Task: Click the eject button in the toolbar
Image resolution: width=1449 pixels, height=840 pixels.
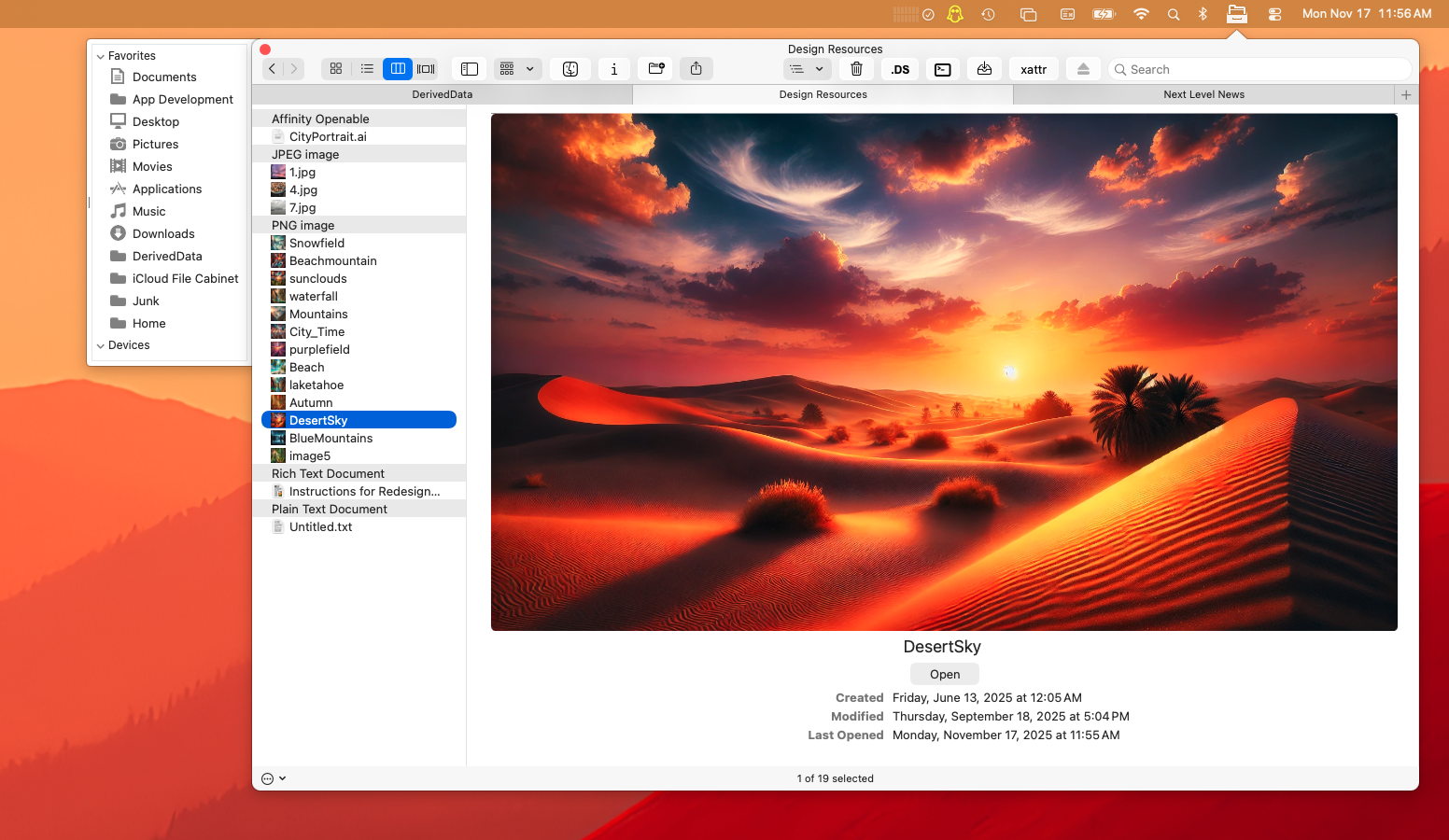Action: point(1083,68)
